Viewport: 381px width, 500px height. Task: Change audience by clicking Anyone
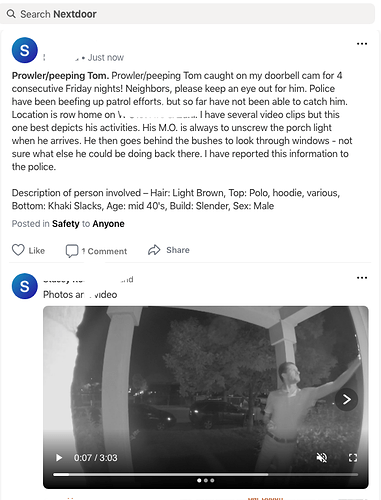108,224
